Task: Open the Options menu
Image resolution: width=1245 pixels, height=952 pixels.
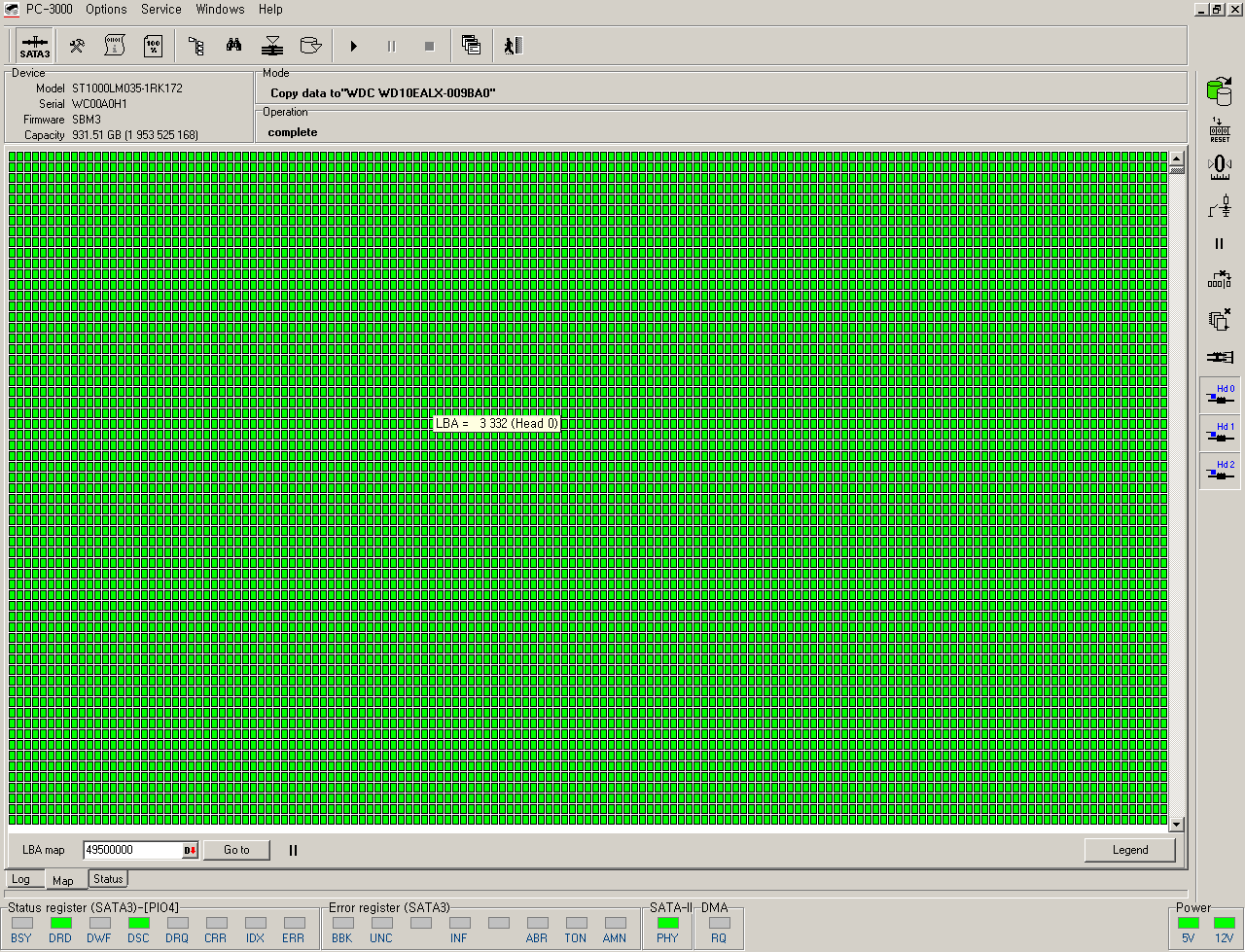Action: coord(106,9)
